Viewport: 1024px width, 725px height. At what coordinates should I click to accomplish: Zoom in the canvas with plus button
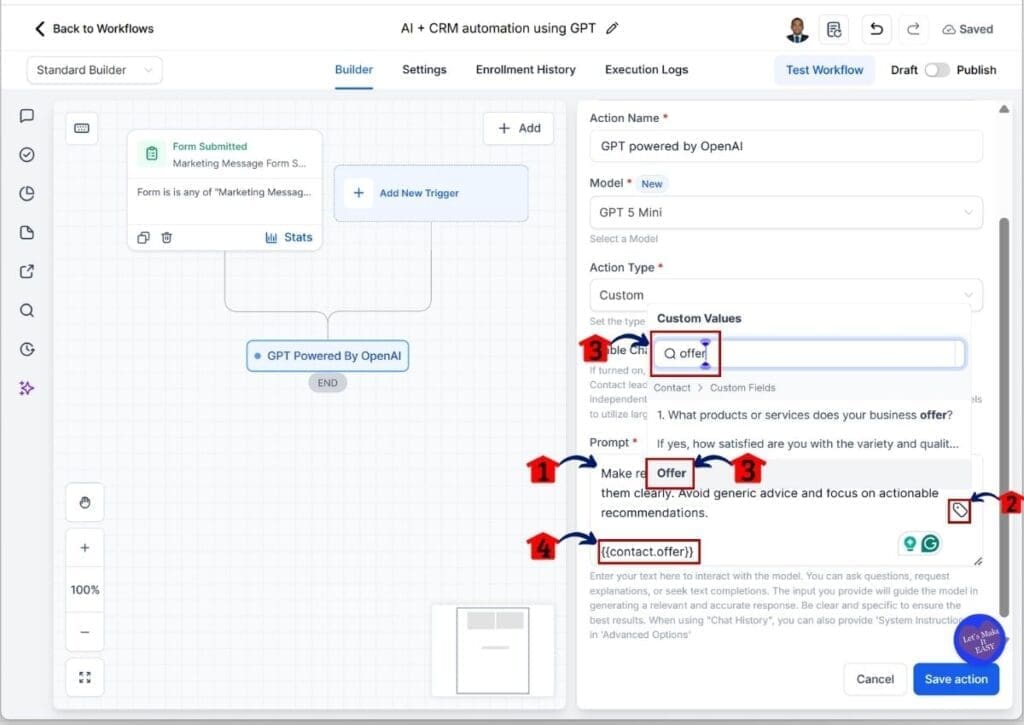(x=85, y=547)
